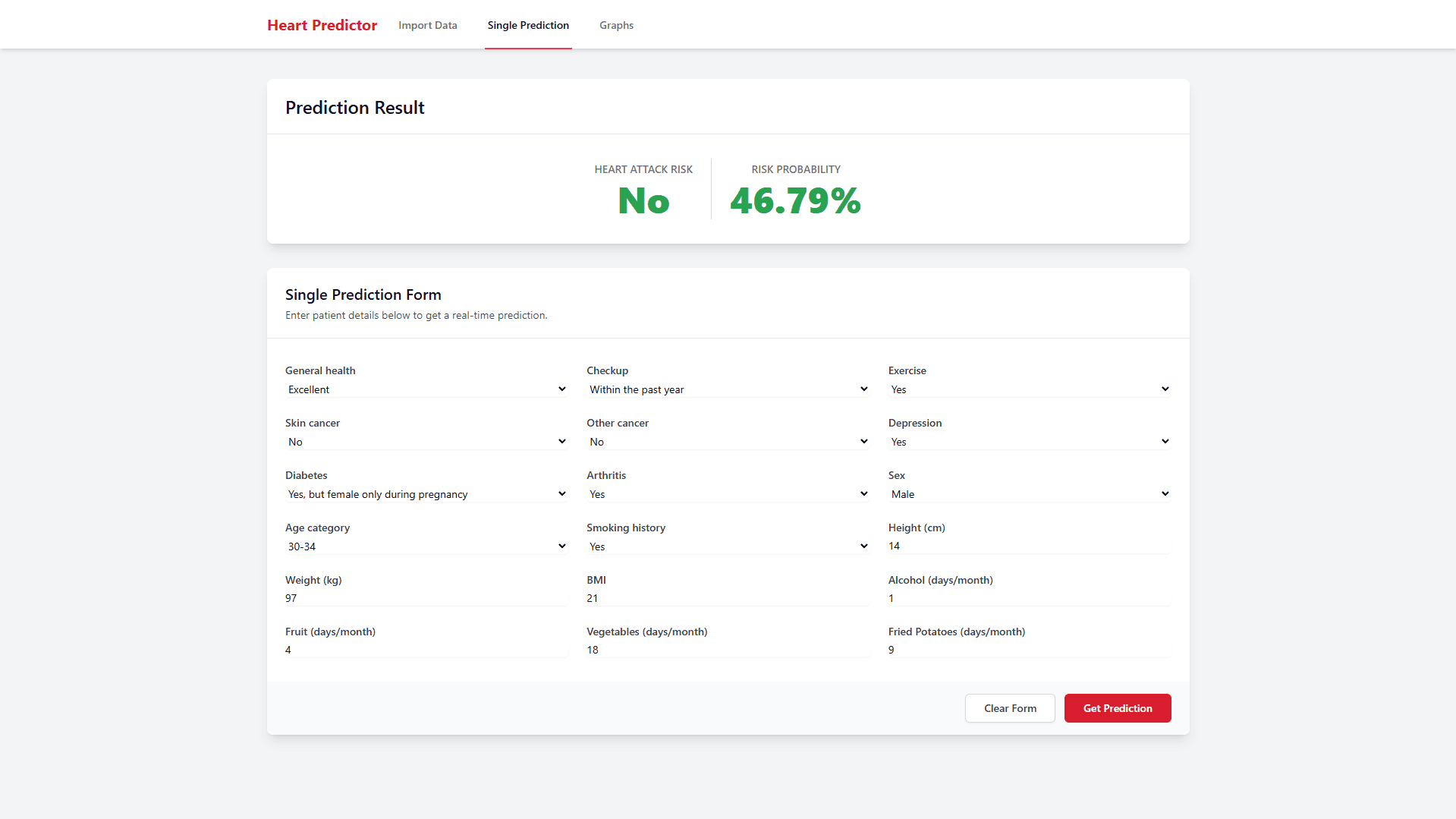Open the Checkup dropdown

[728, 389]
